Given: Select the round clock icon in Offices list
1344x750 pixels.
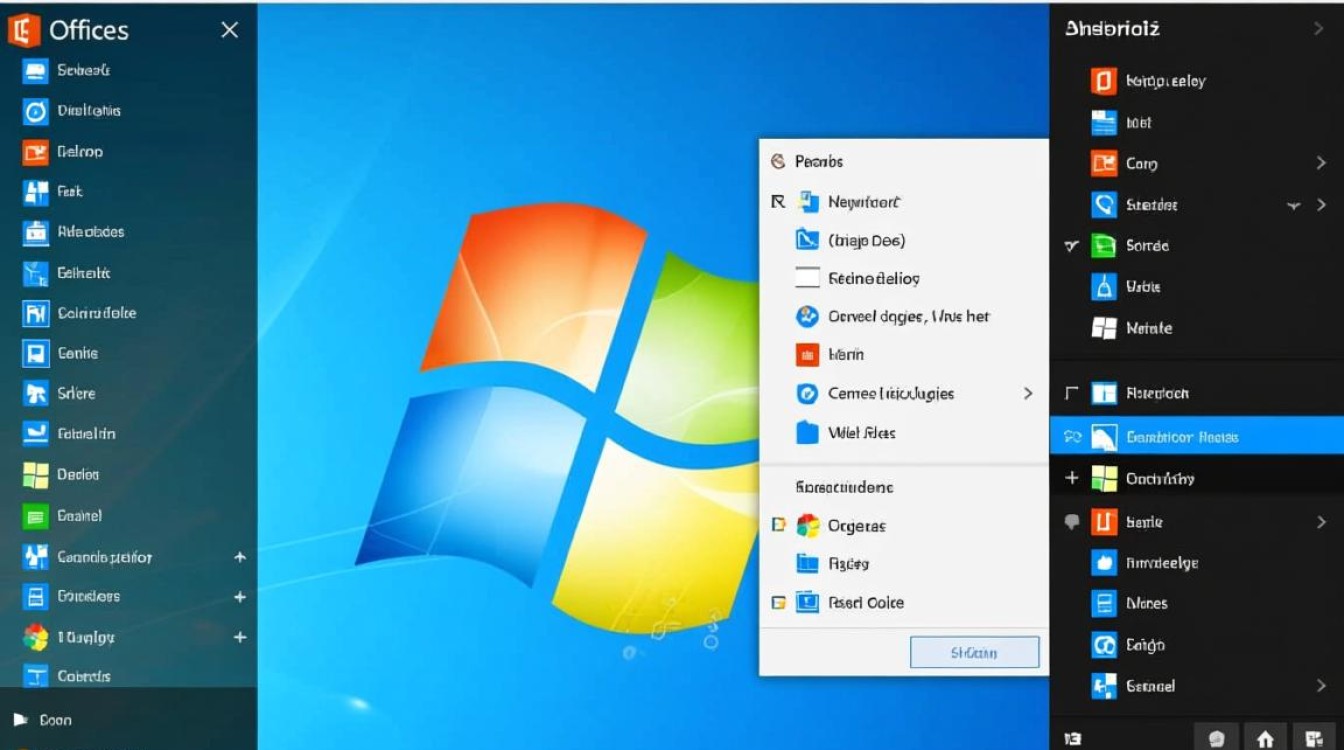Looking at the screenshot, I should (x=36, y=112).
